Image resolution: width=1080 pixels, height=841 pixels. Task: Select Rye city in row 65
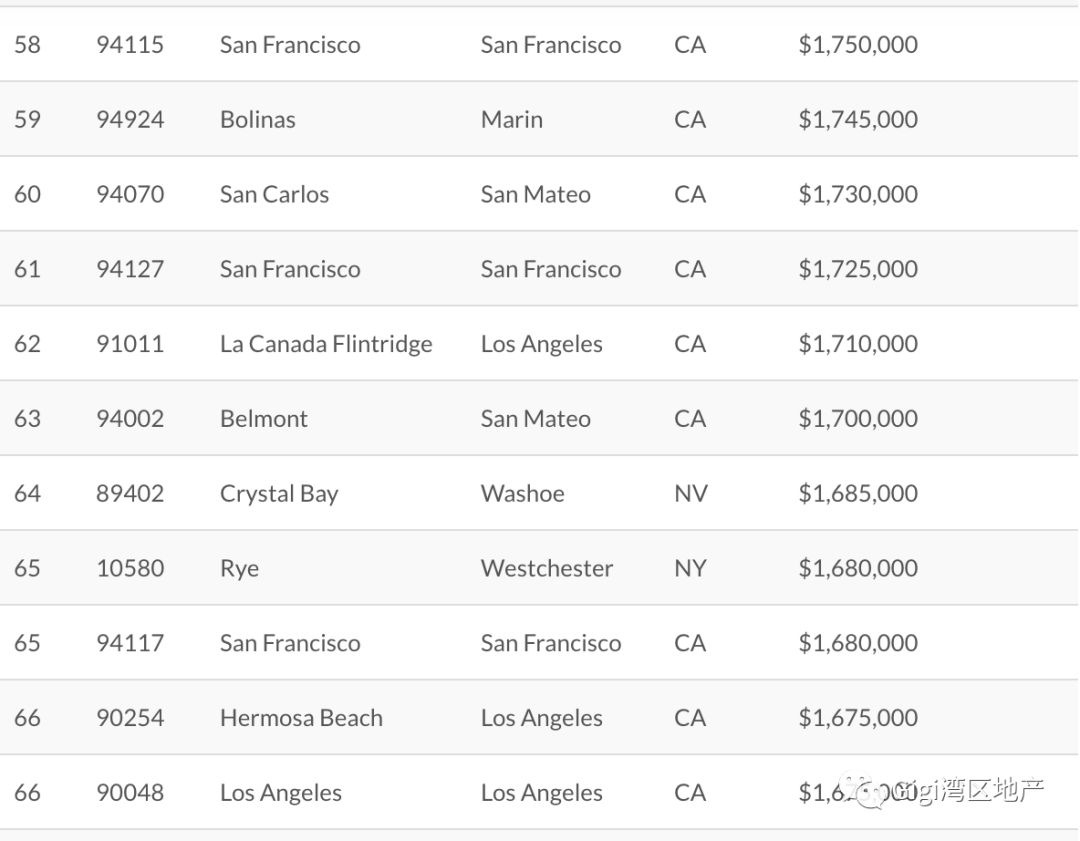239,569
